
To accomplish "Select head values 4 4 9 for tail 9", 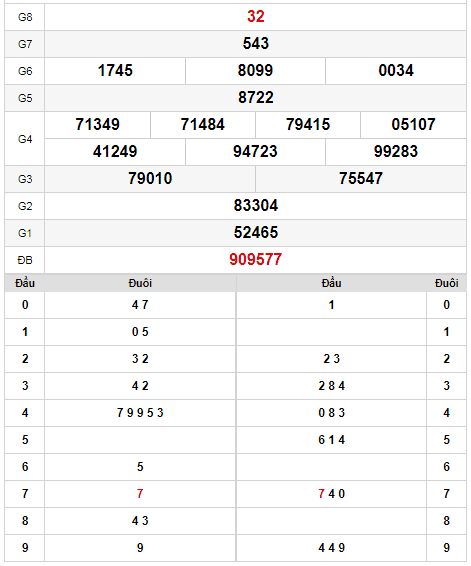I will [331, 548].
